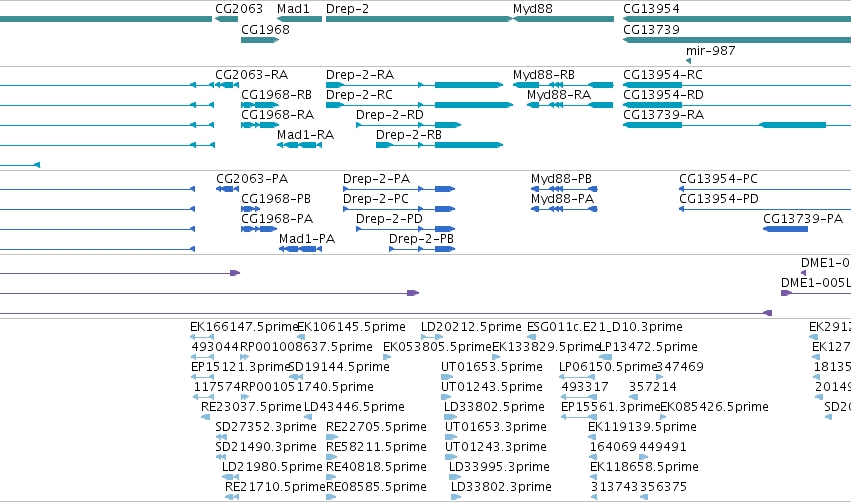The height and width of the screenshot is (502, 851).
Task: Click the CG13954 gene bar
Action: point(736,19)
